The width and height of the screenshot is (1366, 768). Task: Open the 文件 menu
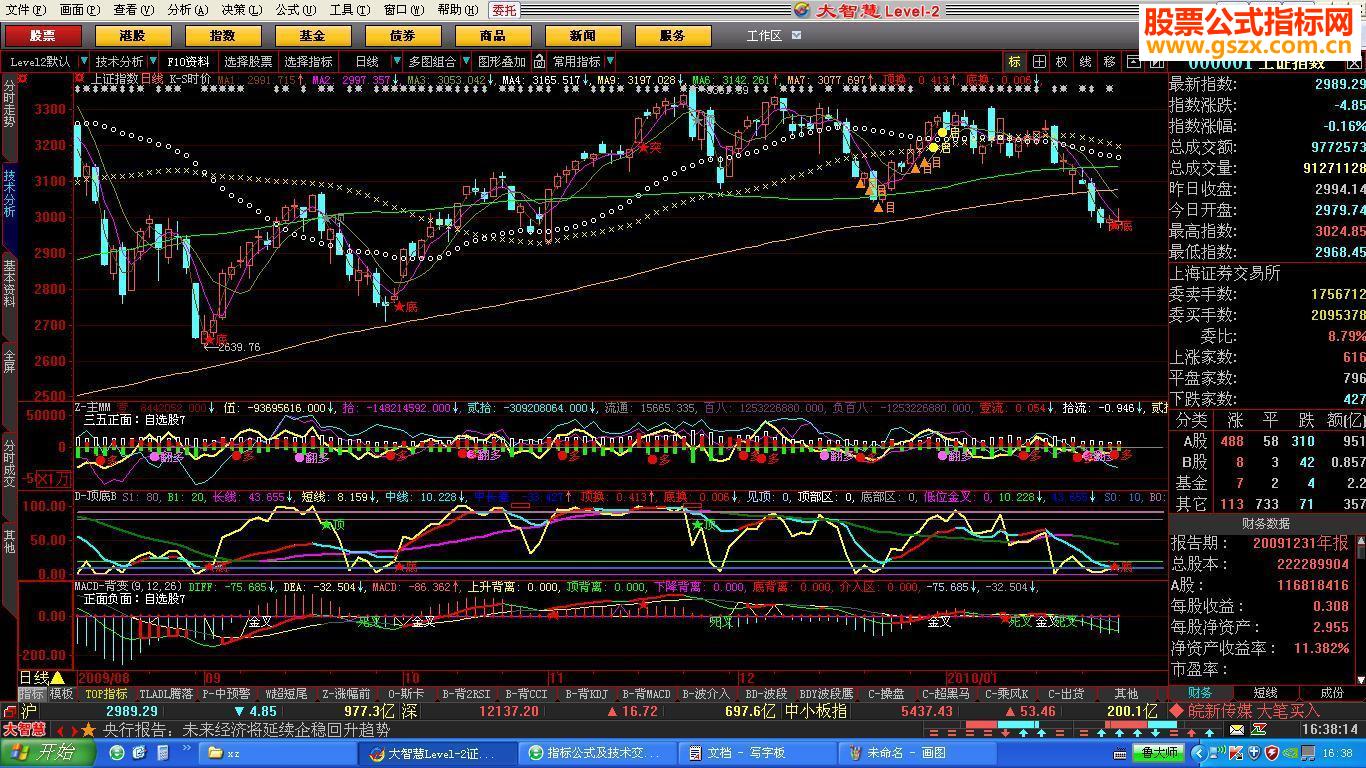coord(25,10)
